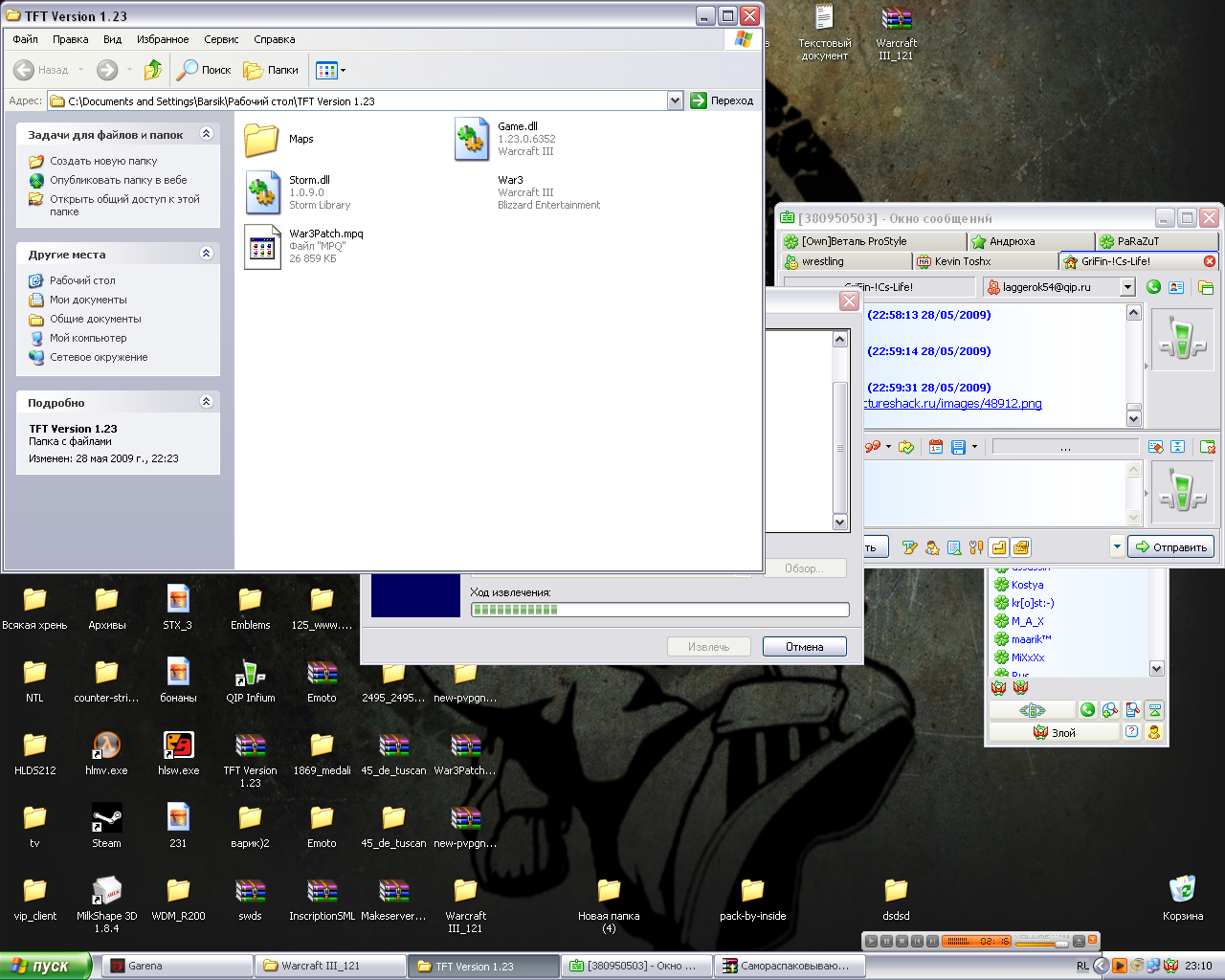Image resolution: width=1225 pixels, height=980 pixels.
Task: Click the Up folder icon in Explorer toolbar
Action: 153,70
